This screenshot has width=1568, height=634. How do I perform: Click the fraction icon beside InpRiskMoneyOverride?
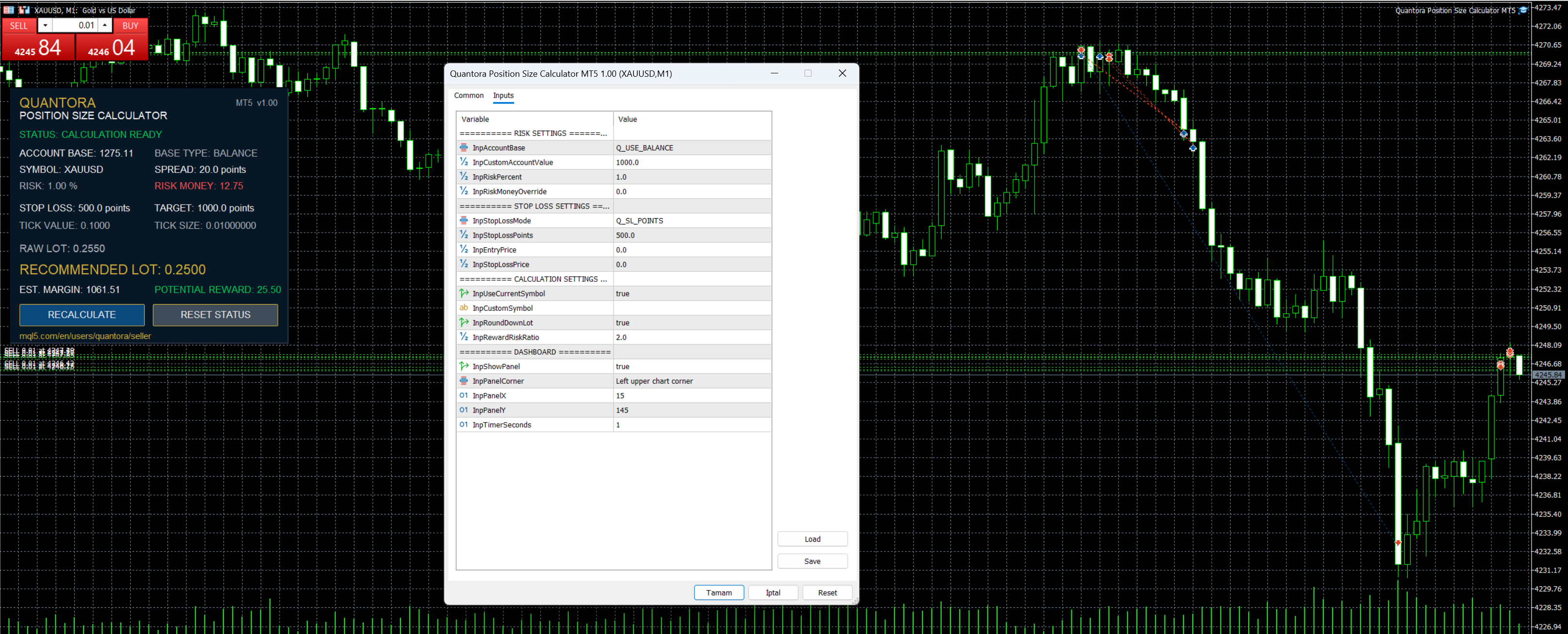tap(464, 191)
